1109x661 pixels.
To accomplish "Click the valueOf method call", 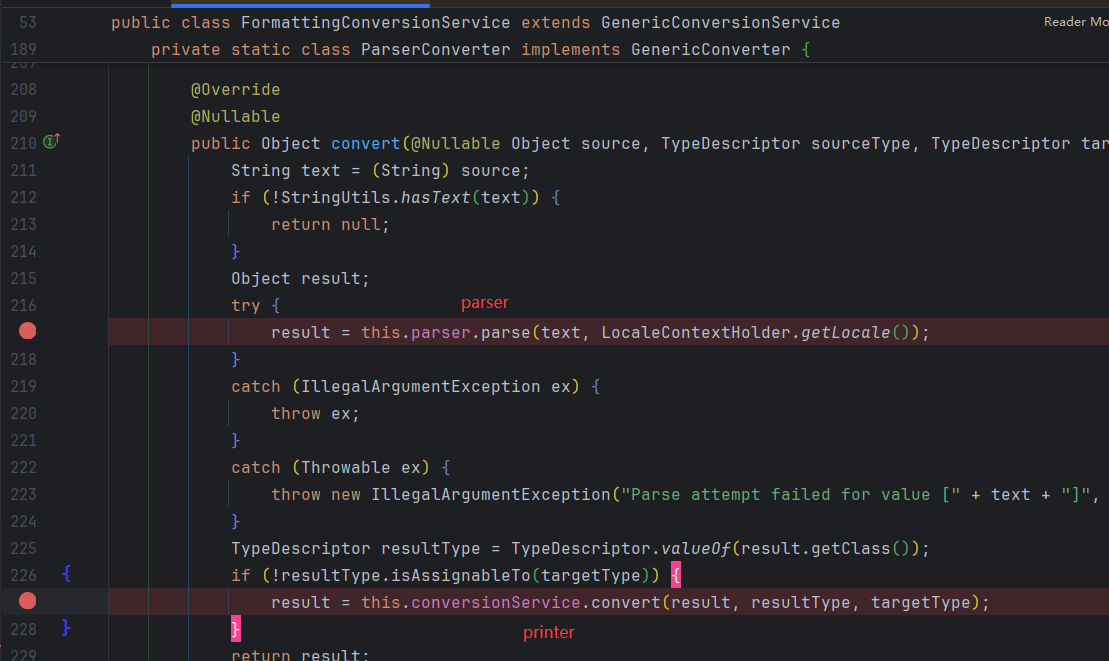I will 696,549.
